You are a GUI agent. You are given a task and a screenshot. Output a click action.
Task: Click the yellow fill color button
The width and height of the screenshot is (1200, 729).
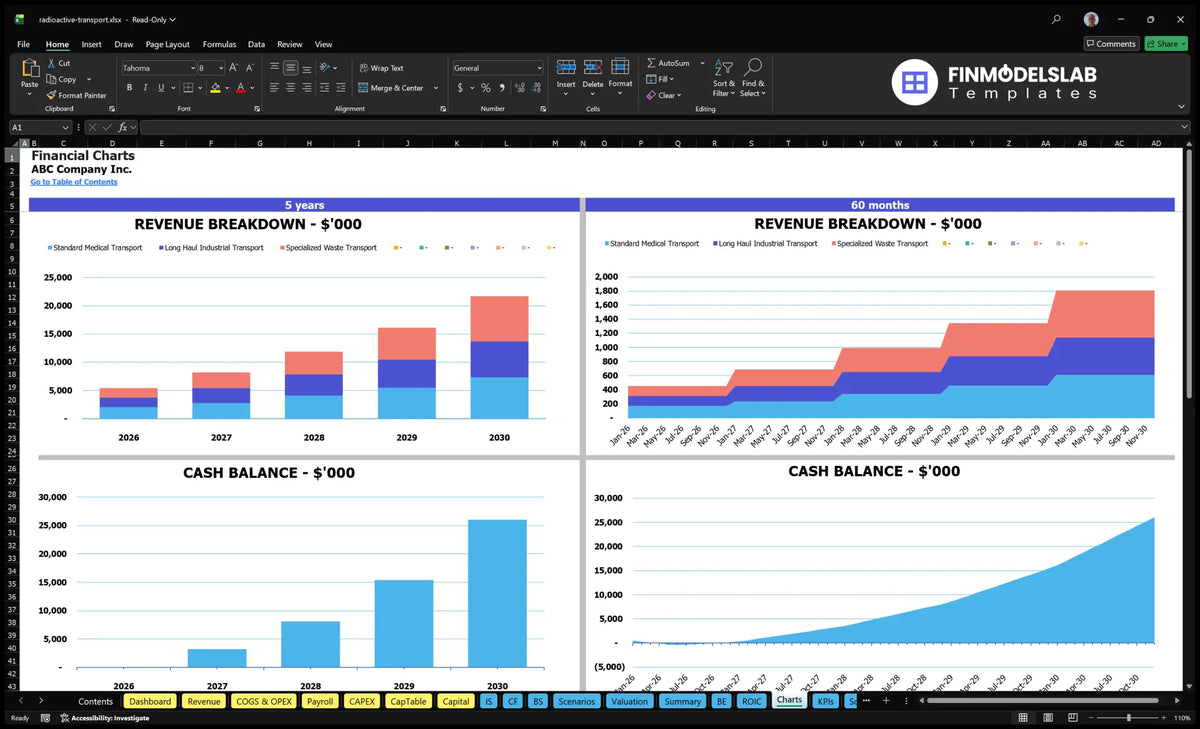[x=215, y=88]
